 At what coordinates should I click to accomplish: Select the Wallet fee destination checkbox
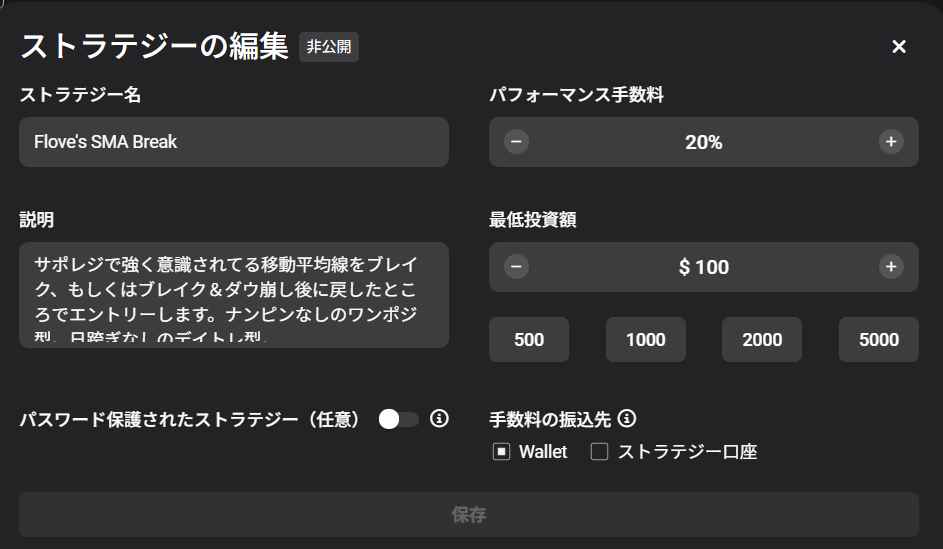pos(501,452)
